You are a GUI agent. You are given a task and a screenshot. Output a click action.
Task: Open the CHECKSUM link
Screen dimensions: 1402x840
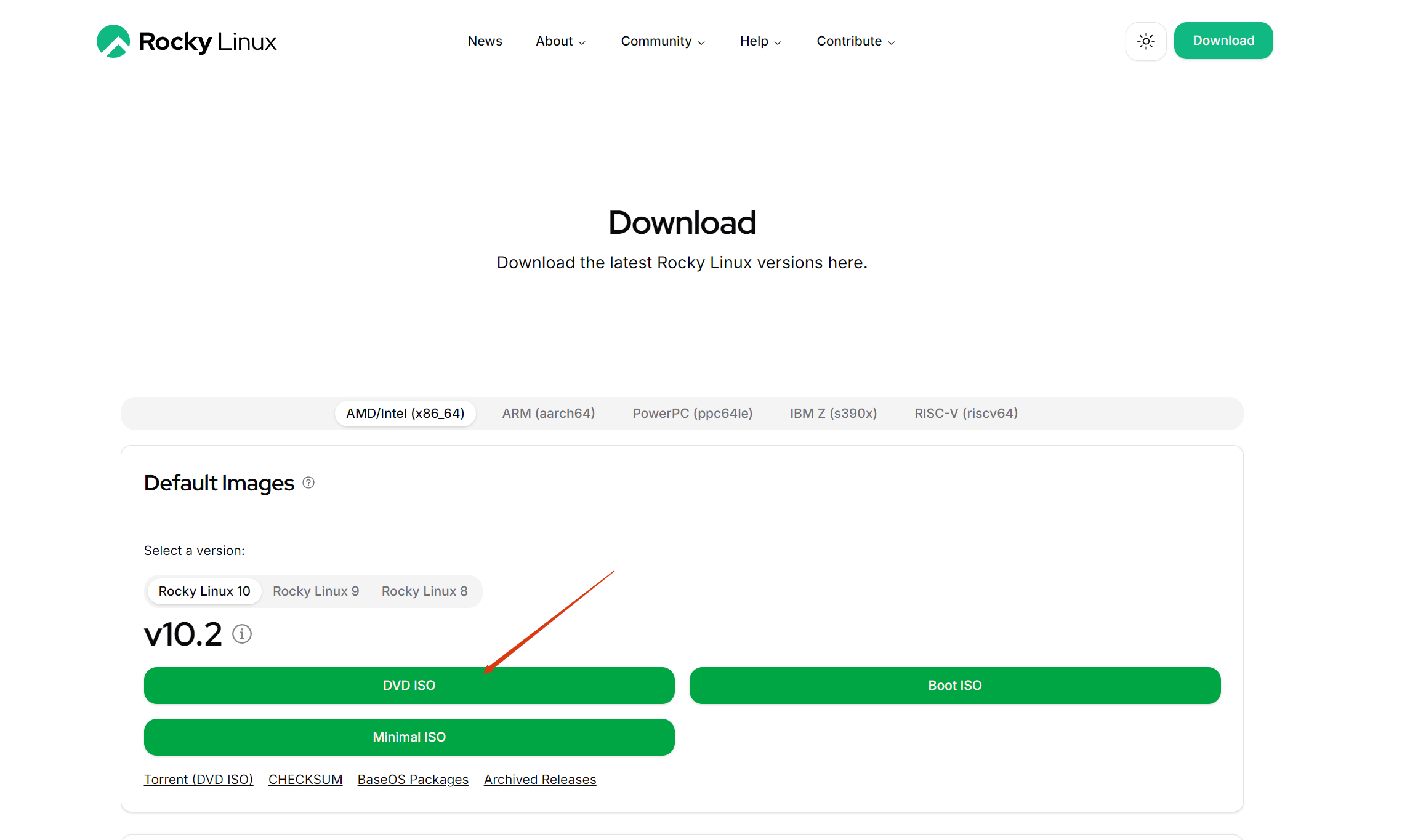(x=305, y=780)
